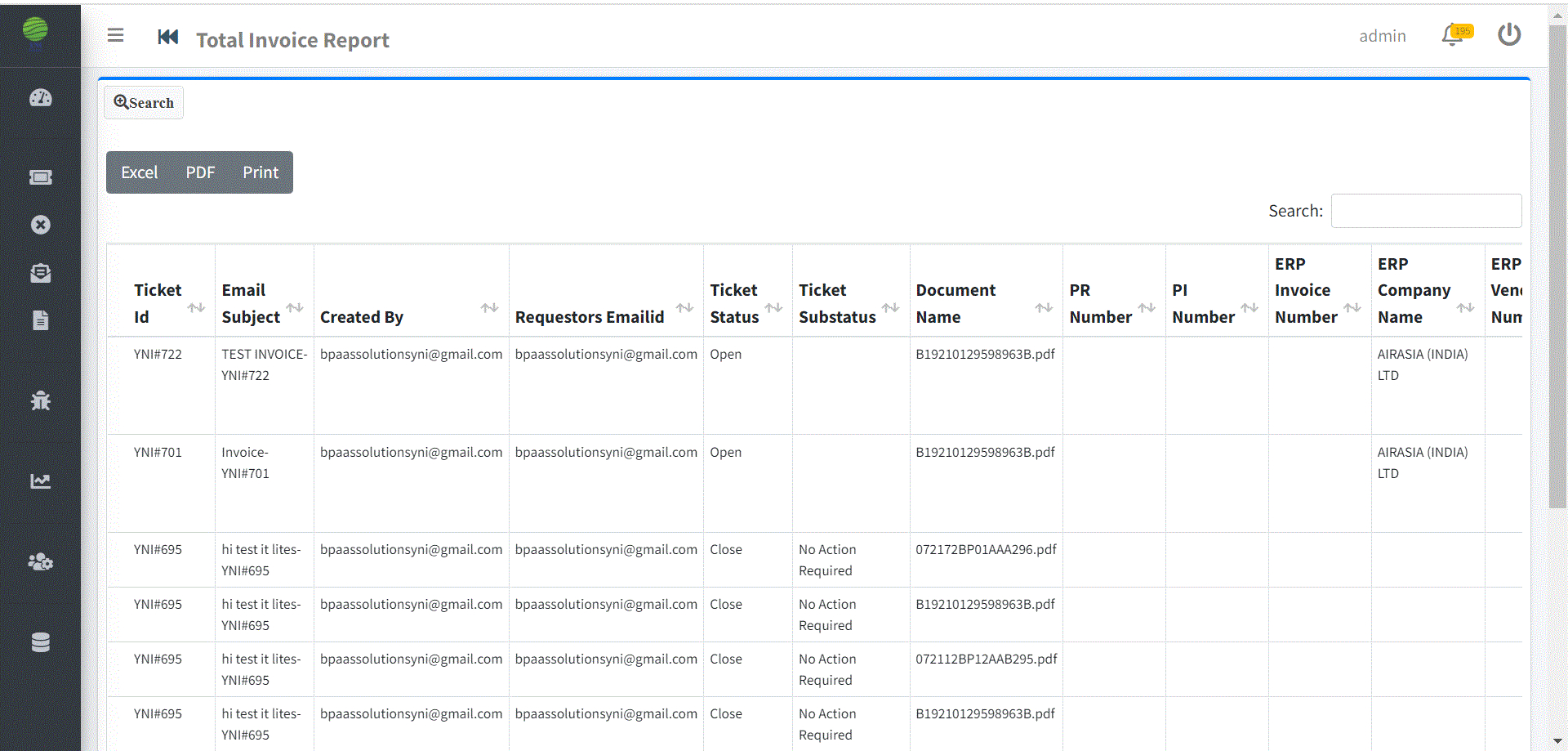The height and width of the screenshot is (751, 1568).
Task: Open the mail inbox icon in sidebar
Action: (41, 273)
